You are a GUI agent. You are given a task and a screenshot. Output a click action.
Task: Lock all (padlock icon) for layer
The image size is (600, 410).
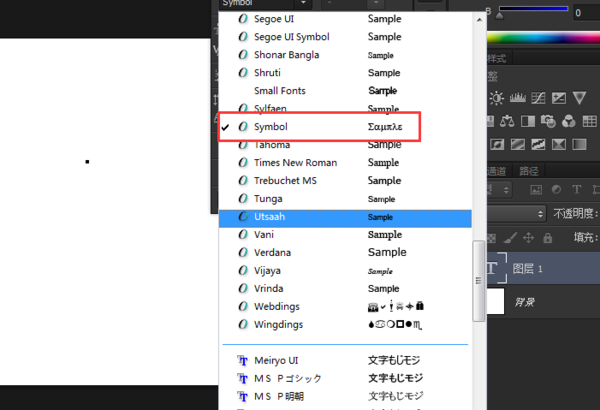point(548,238)
